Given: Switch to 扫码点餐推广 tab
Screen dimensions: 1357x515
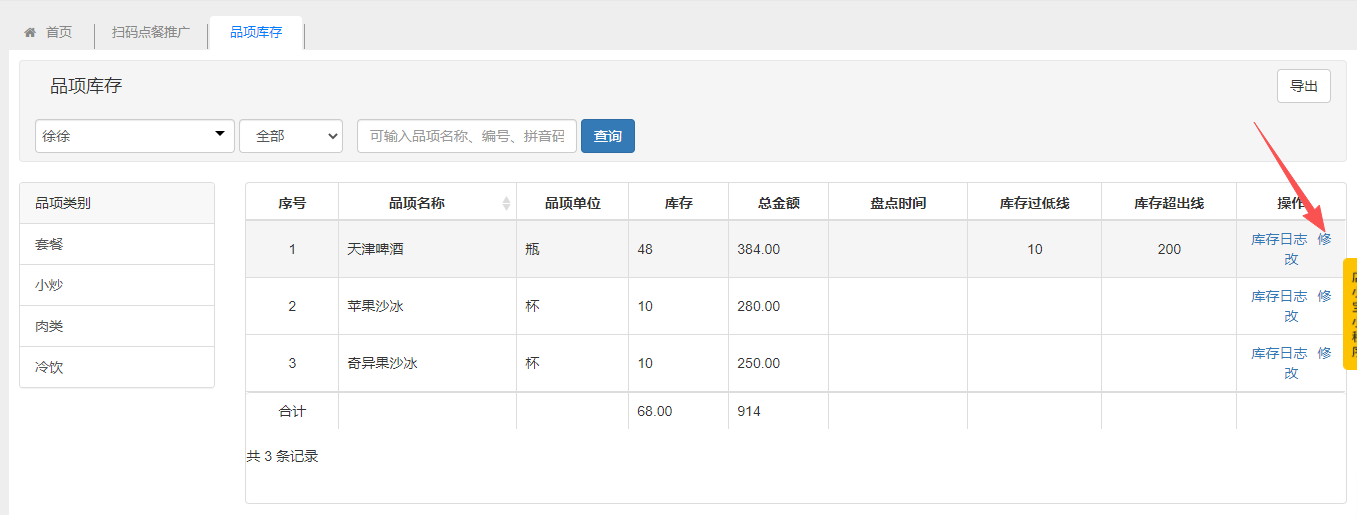Looking at the screenshot, I should coord(150,32).
